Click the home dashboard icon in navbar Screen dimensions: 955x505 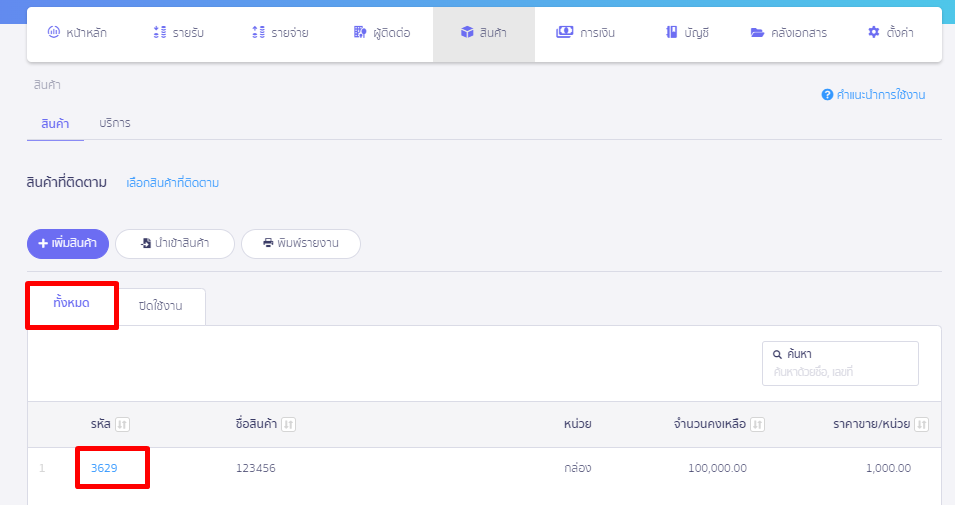coord(54,33)
